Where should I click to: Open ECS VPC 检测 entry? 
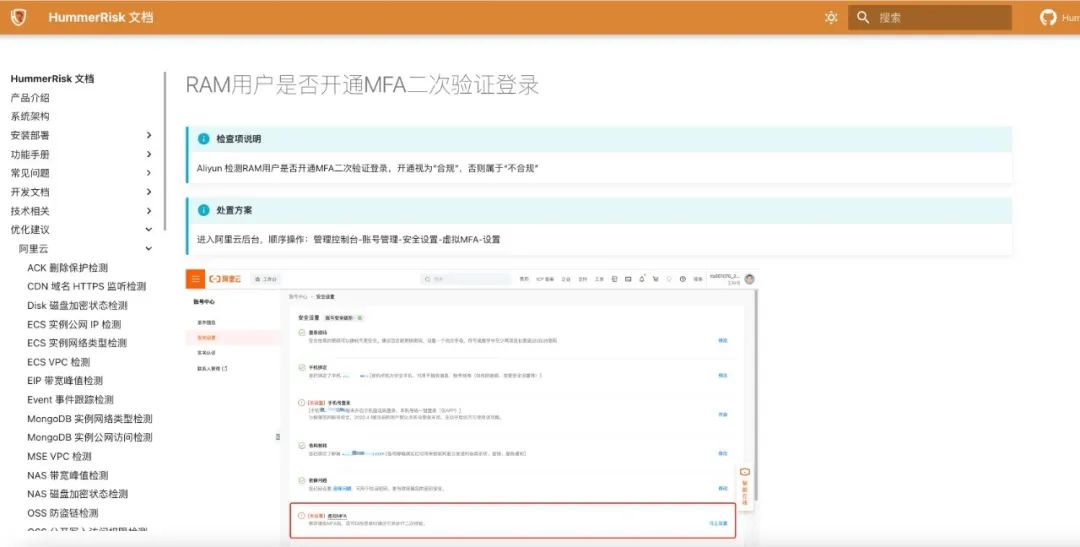[x=59, y=362]
